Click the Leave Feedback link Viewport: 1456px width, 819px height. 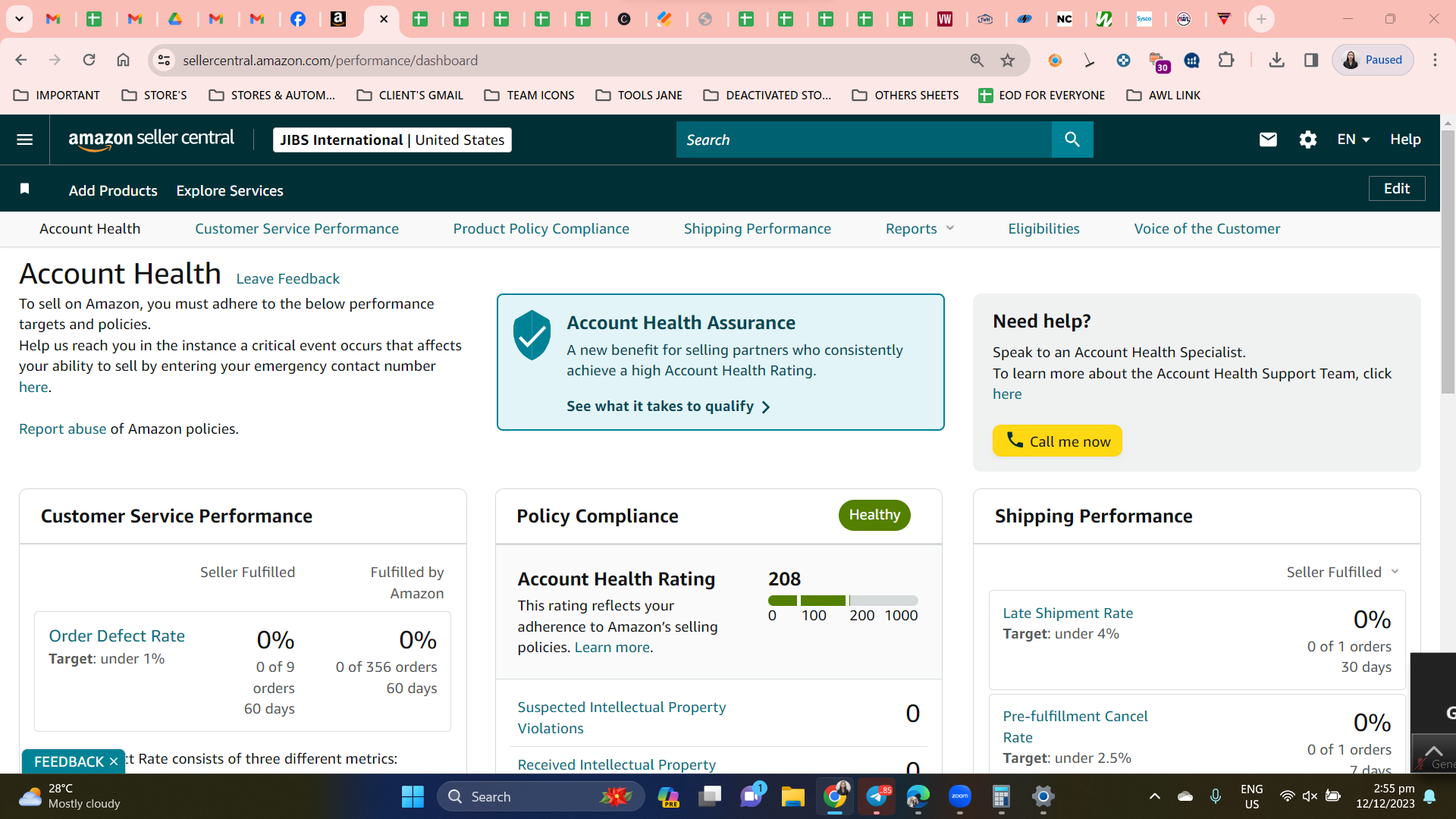[287, 278]
